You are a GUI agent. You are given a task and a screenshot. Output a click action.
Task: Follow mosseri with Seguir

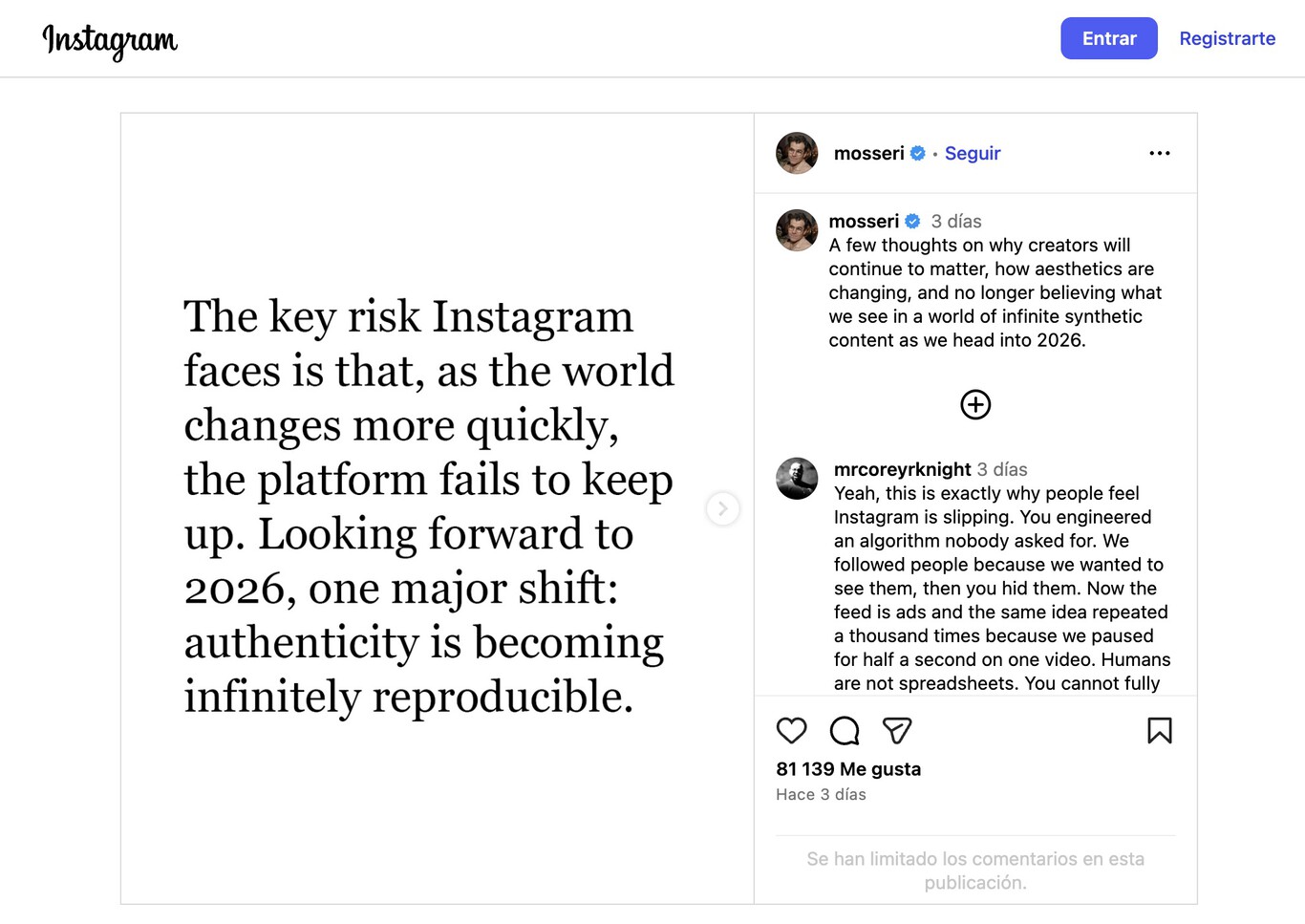click(x=972, y=153)
